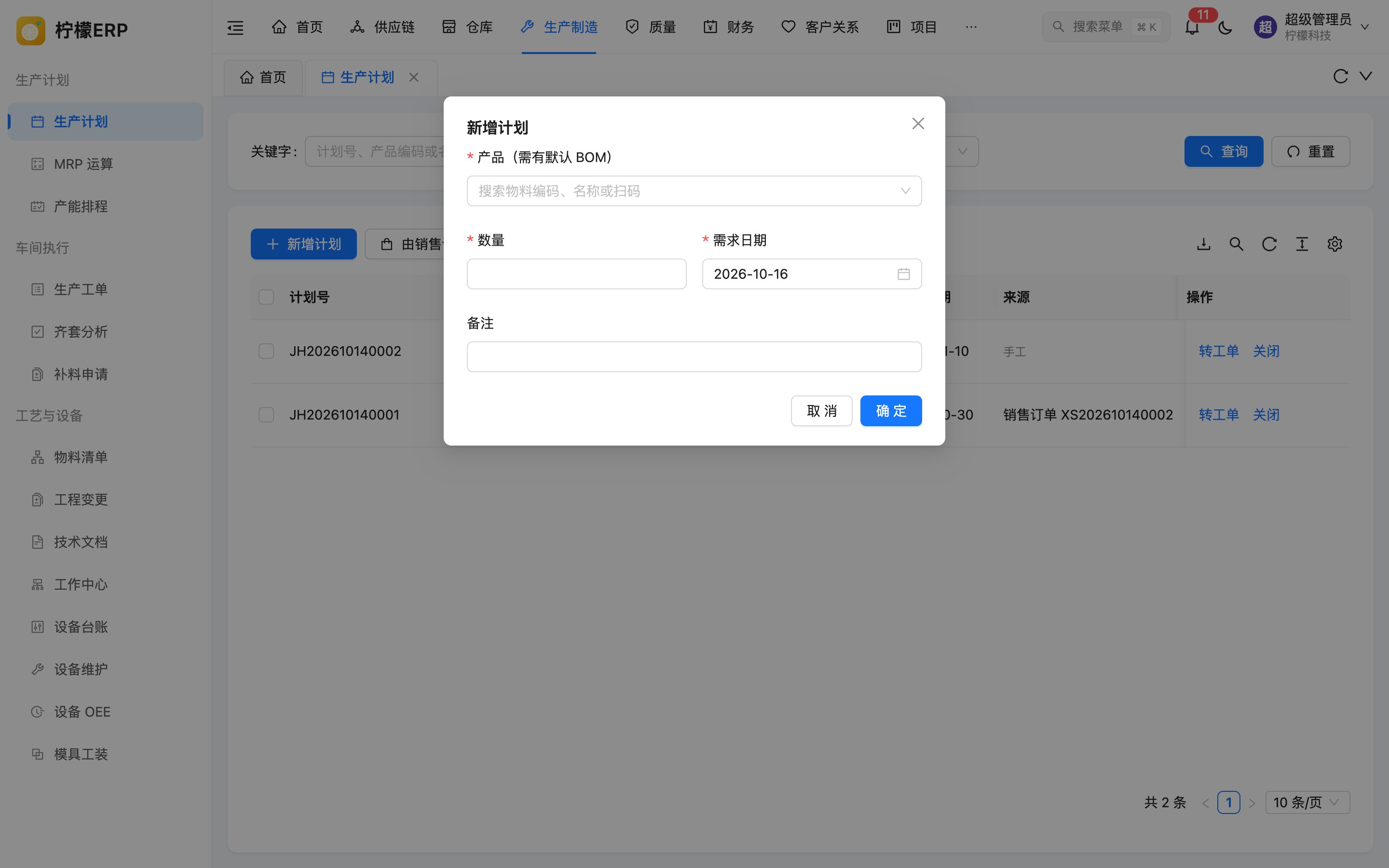Open table column settings gear
Screen dimensions: 1389x868
pyautogui.click(x=1335, y=244)
